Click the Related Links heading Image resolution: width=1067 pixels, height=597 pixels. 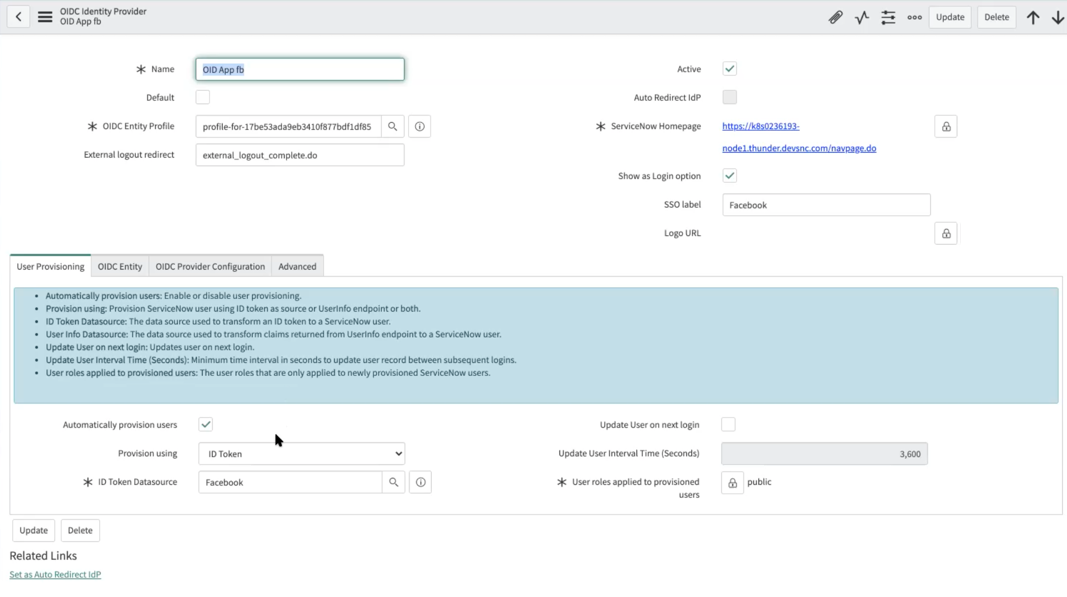43,555
